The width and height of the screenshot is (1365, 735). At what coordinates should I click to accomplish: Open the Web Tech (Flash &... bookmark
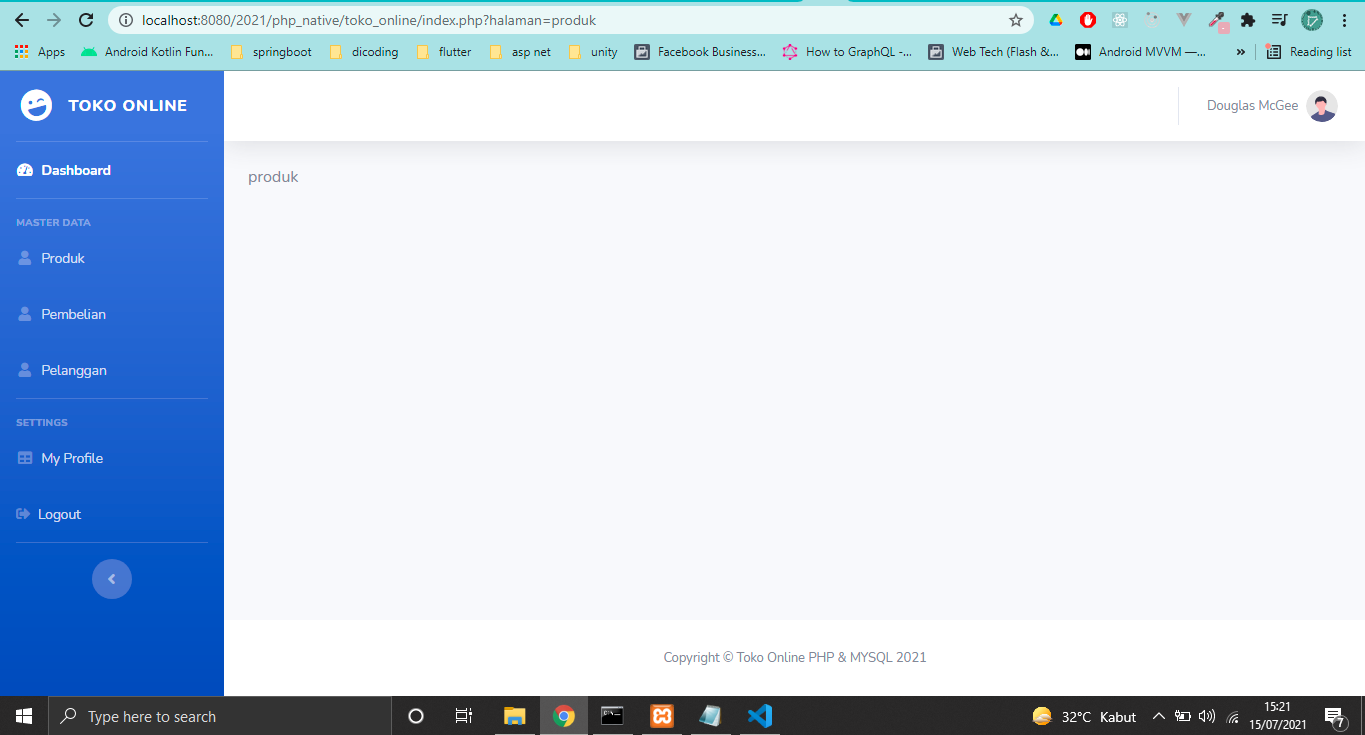994,52
